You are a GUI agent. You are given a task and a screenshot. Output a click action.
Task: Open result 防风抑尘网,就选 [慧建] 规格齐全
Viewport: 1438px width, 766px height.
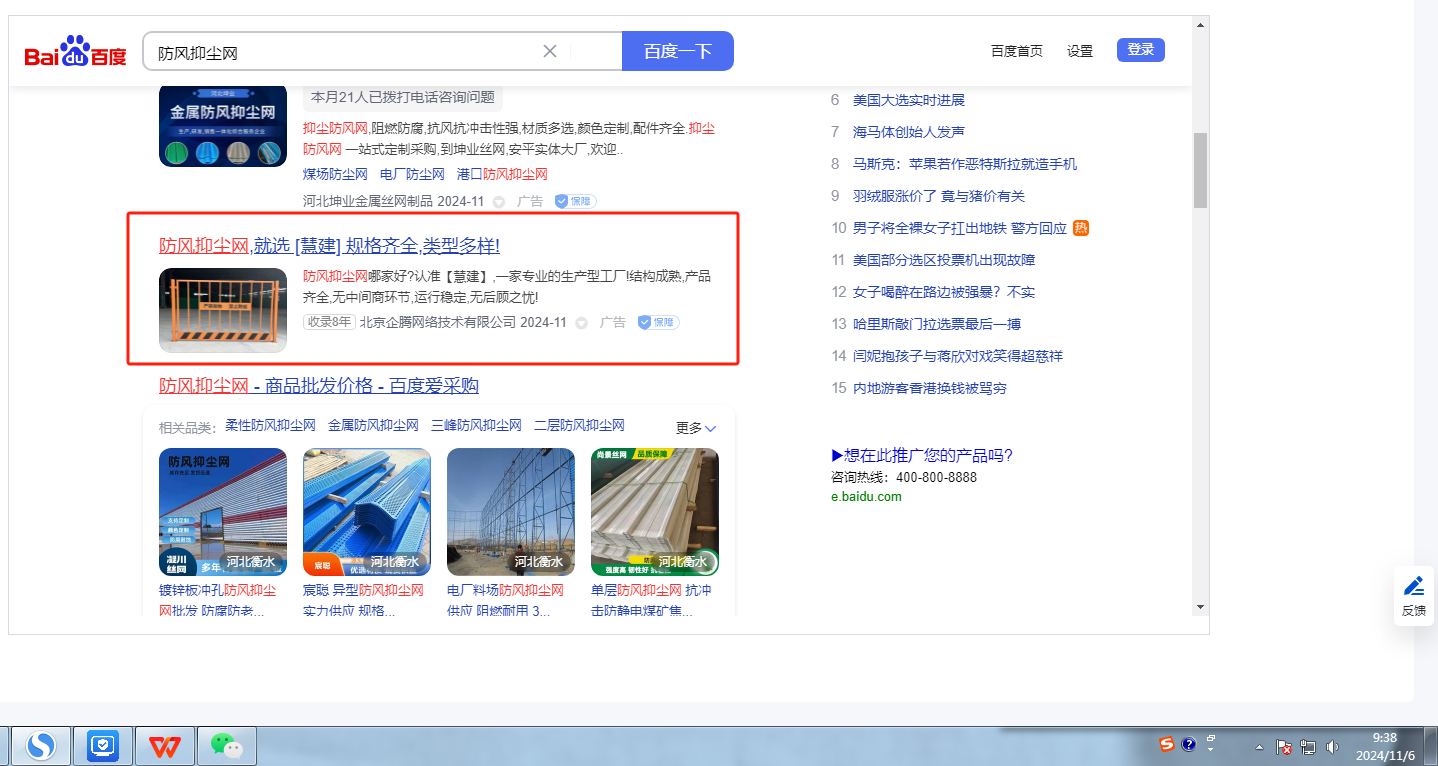329,246
